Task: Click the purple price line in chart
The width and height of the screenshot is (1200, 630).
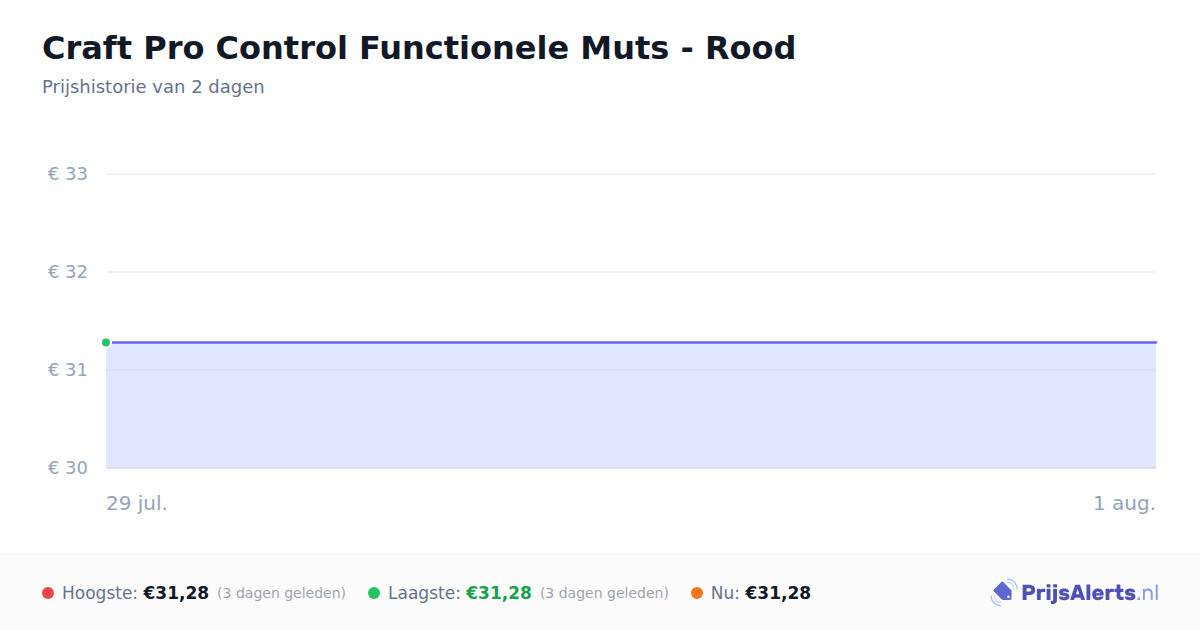Action: pyautogui.click(x=631, y=342)
